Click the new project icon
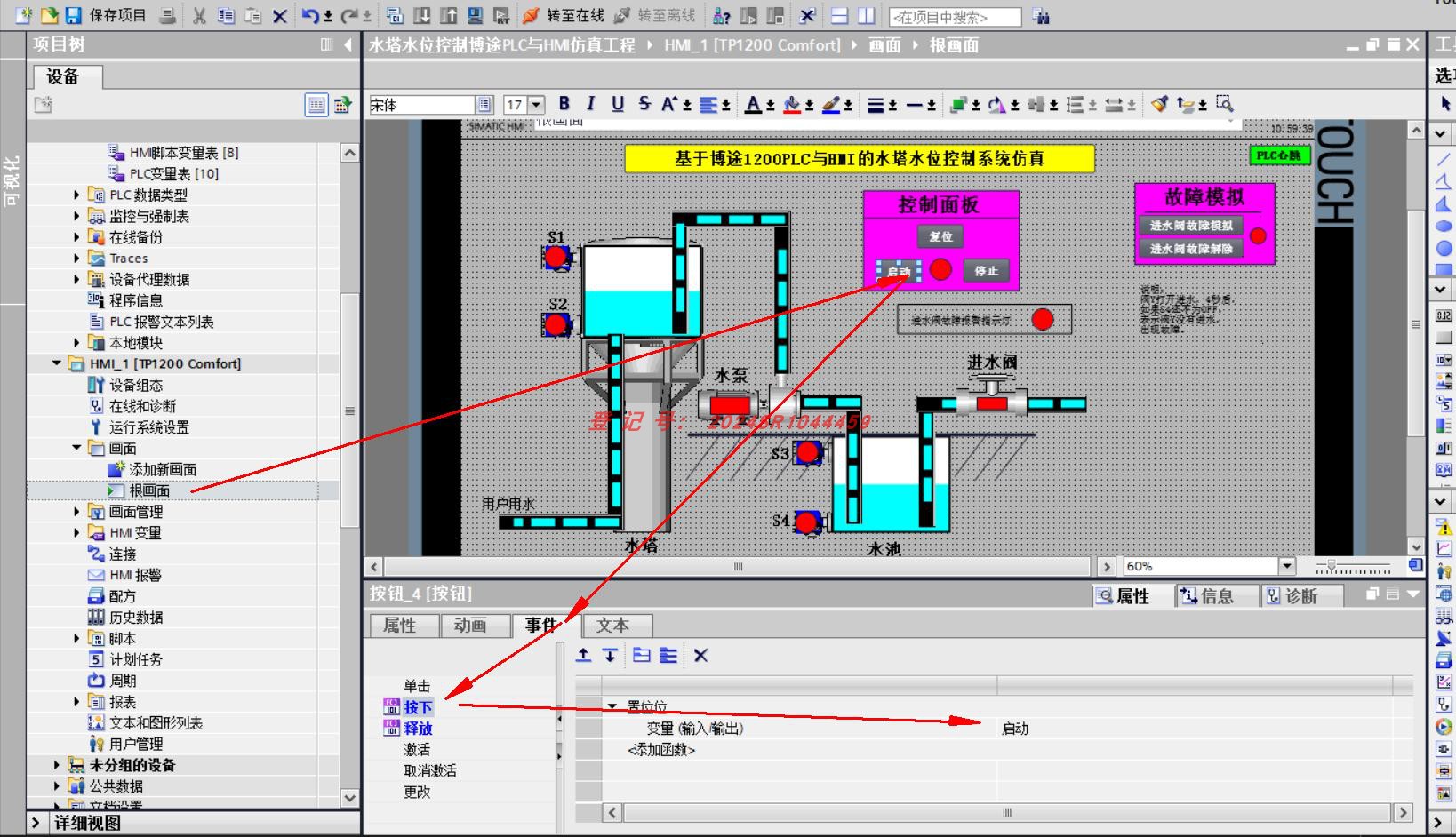1456x837 pixels. 24,15
